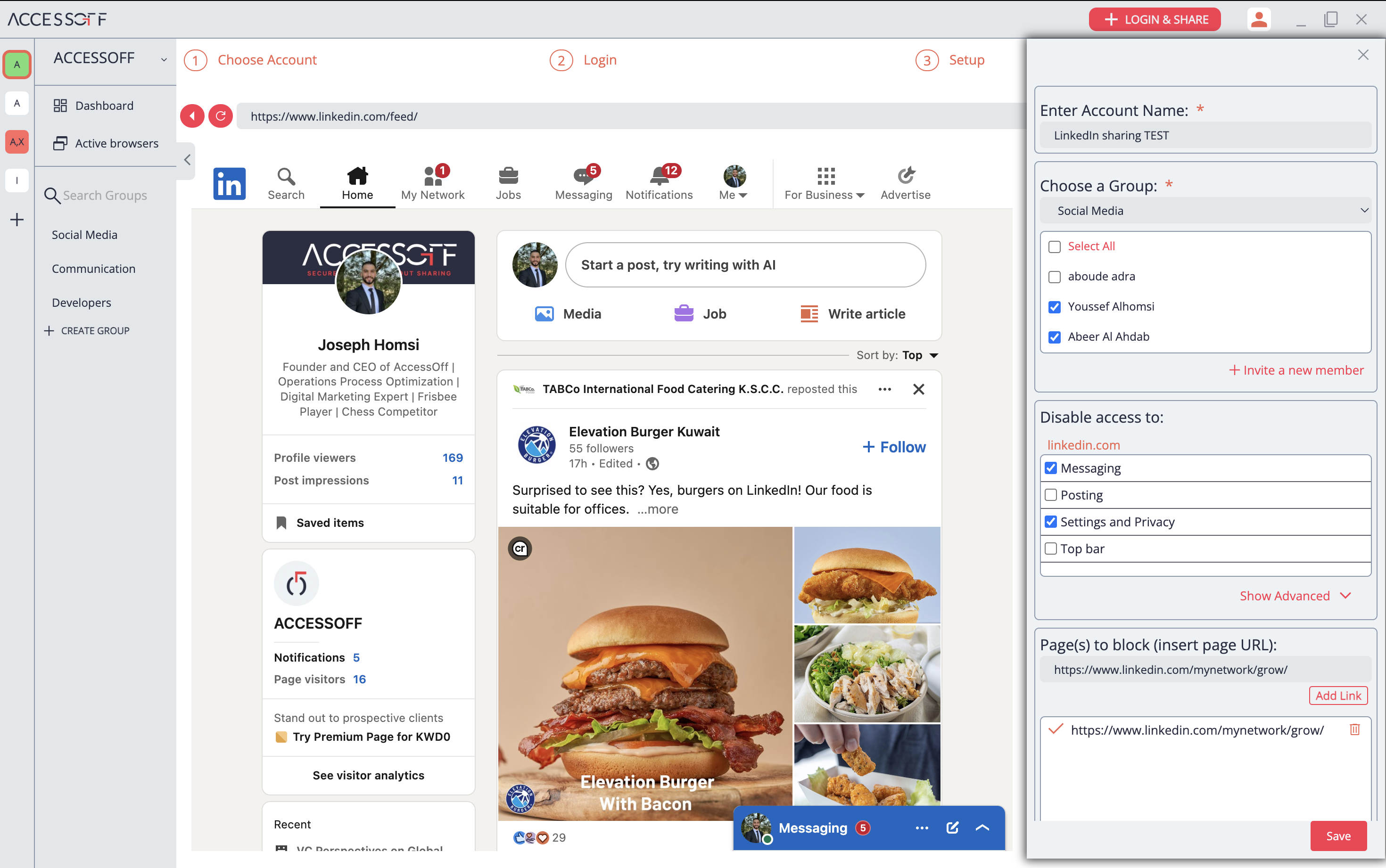
Task: Check the Select All checkbox
Action: [x=1054, y=247]
